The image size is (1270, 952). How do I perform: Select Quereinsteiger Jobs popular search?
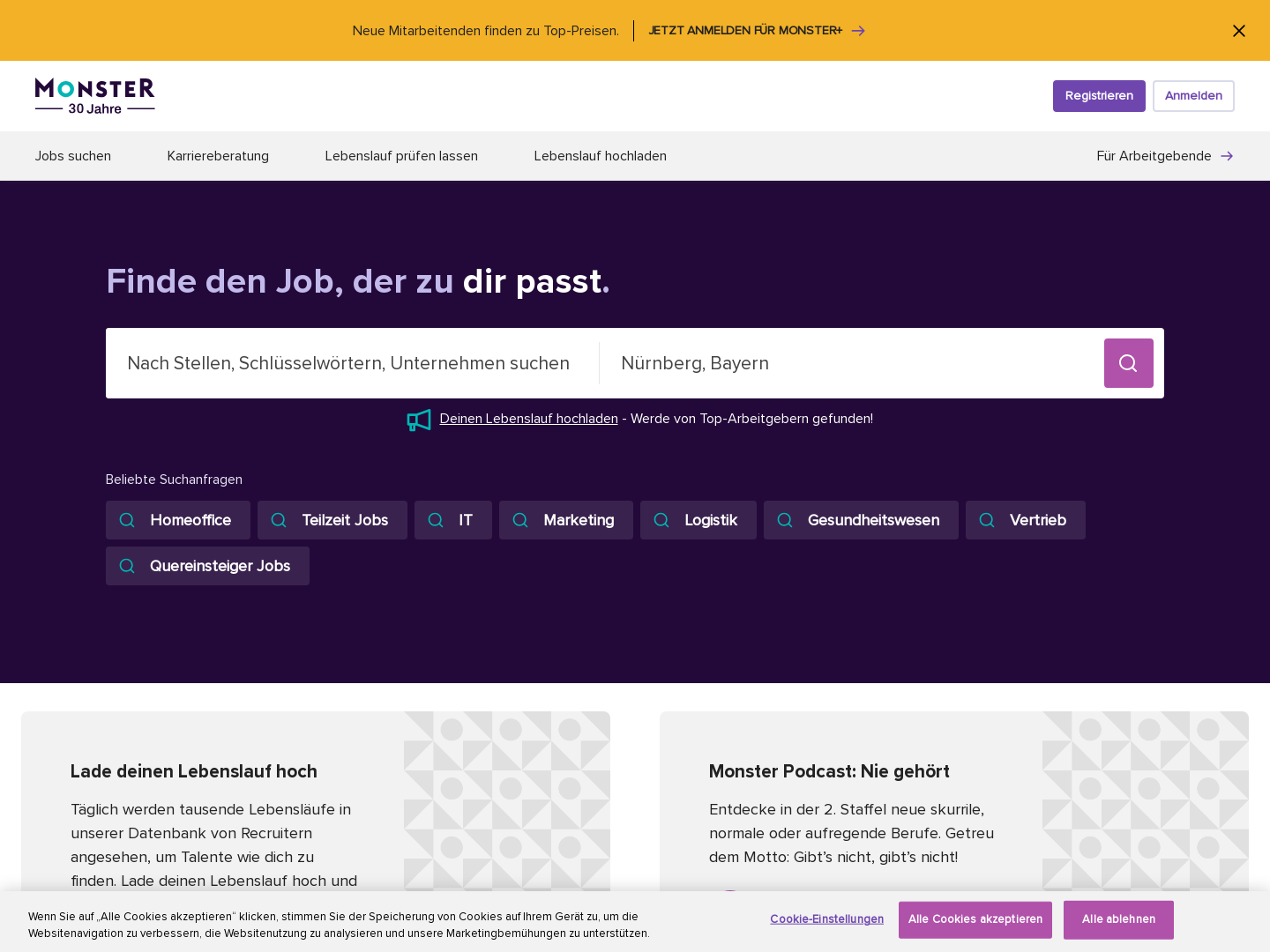(x=207, y=566)
